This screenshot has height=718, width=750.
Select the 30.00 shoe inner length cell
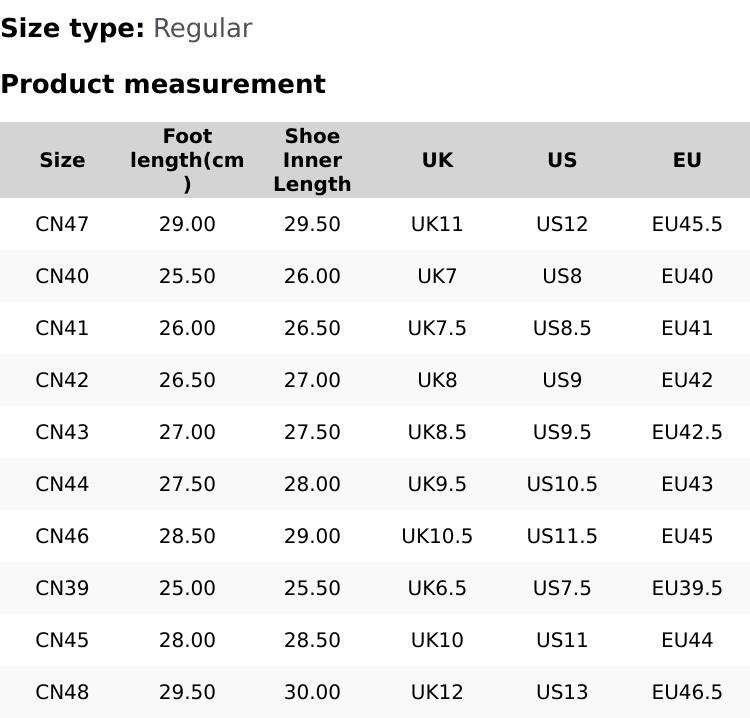pyautogui.click(x=312, y=692)
